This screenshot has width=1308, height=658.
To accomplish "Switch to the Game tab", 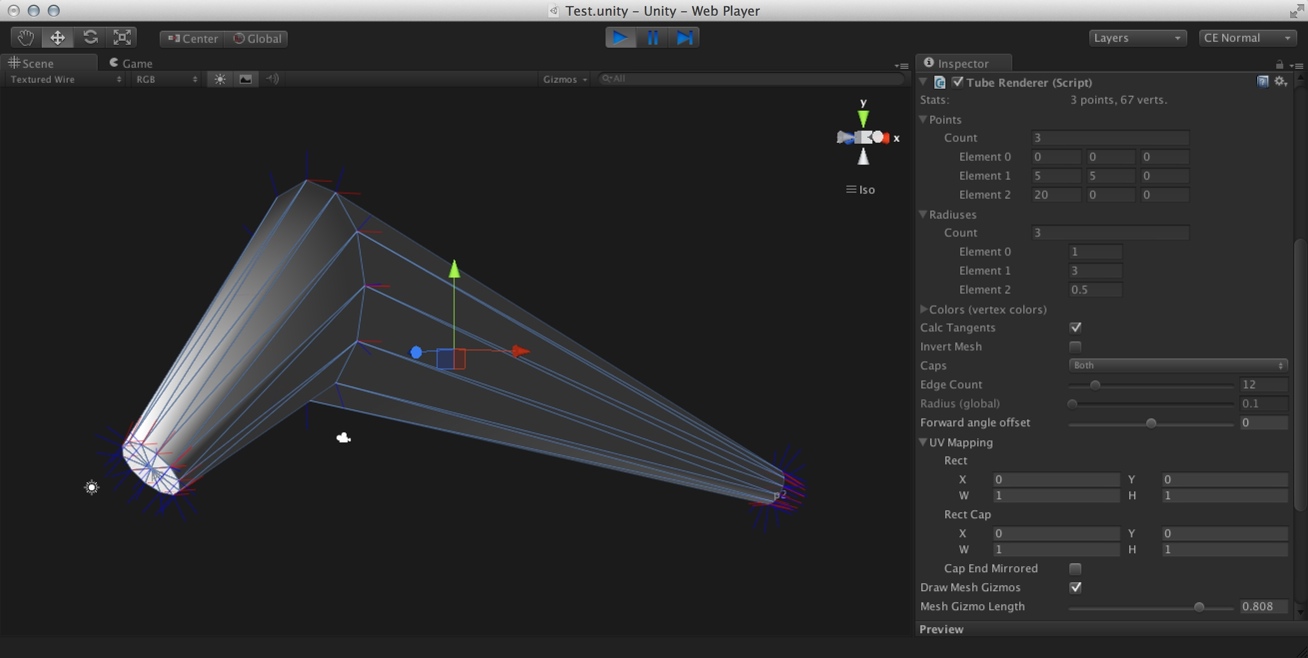I will [x=131, y=63].
